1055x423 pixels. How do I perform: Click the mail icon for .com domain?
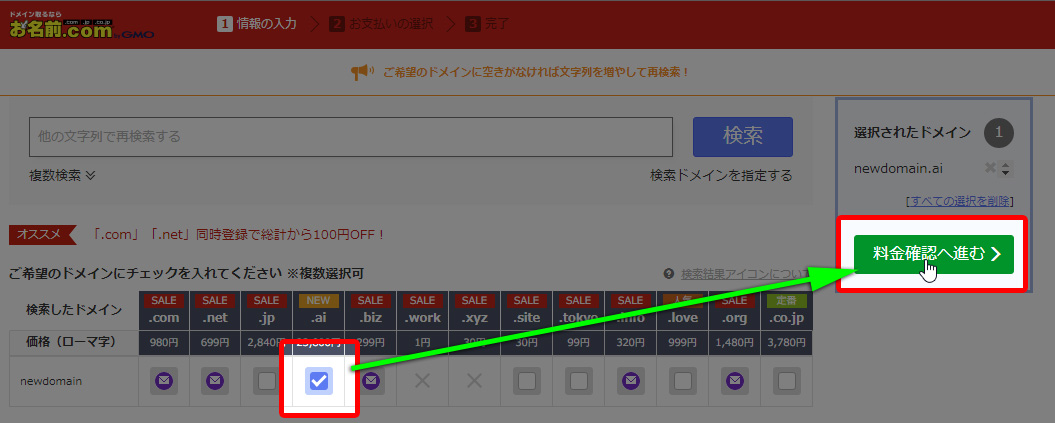point(164,381)
